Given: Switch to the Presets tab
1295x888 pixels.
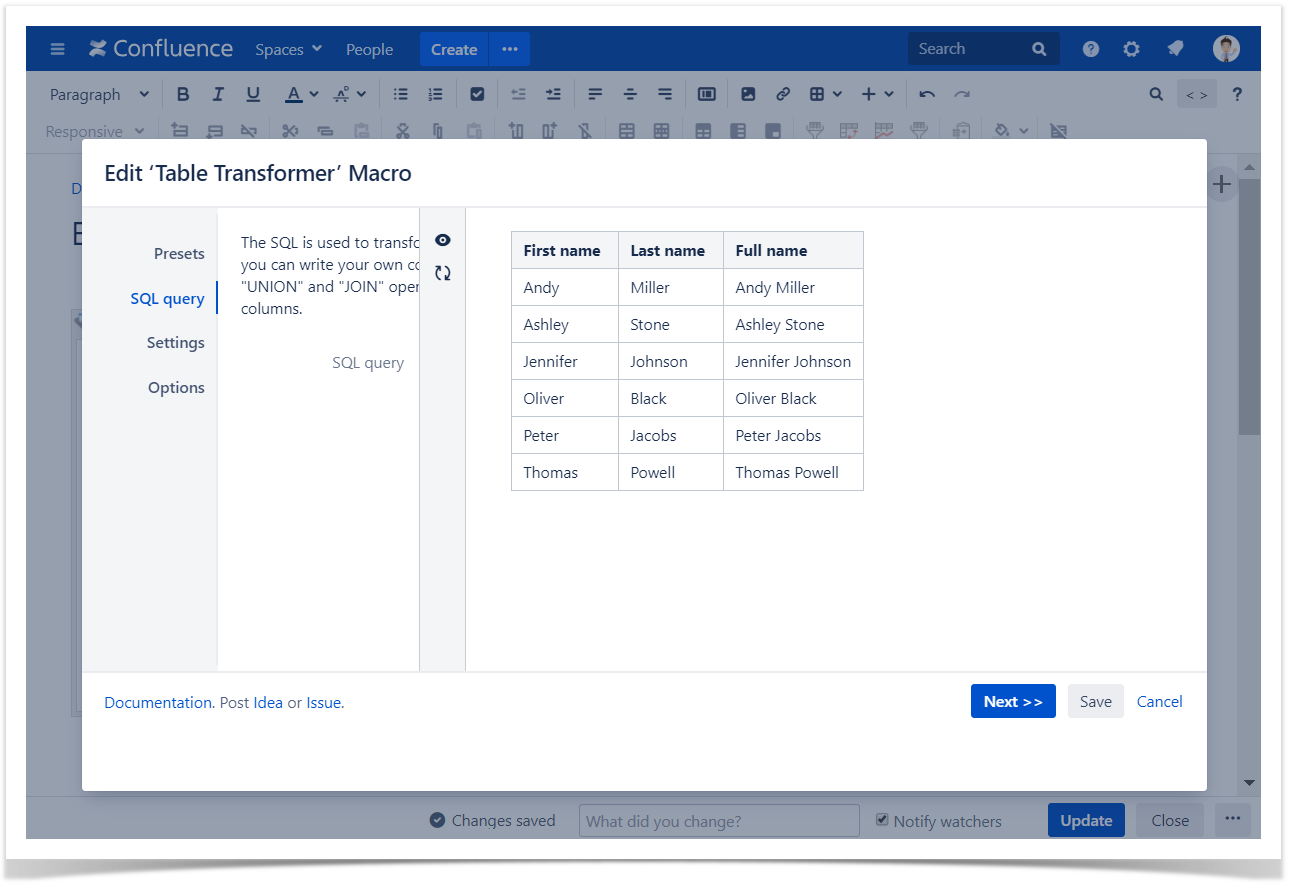Looking at the screenshot, I should pyautogui.click(x=179, y=254).
